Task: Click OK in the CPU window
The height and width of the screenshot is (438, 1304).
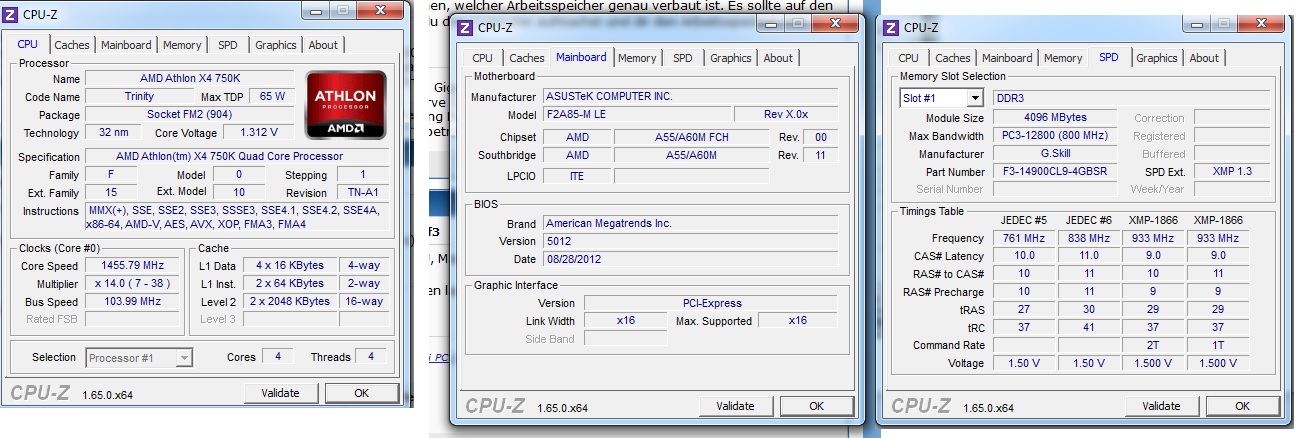Action: pos(361,393)
